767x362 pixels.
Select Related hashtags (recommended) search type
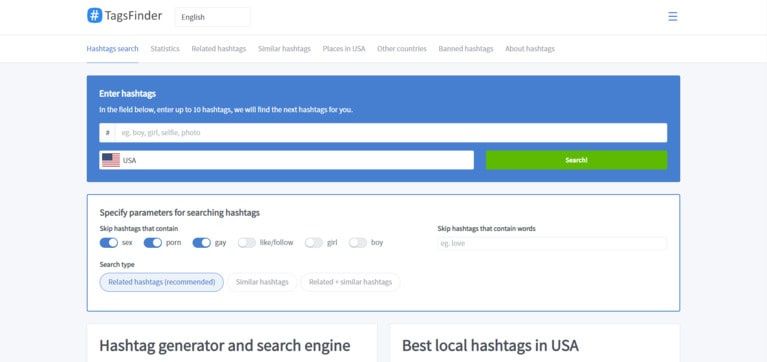[x=161, y=282]
